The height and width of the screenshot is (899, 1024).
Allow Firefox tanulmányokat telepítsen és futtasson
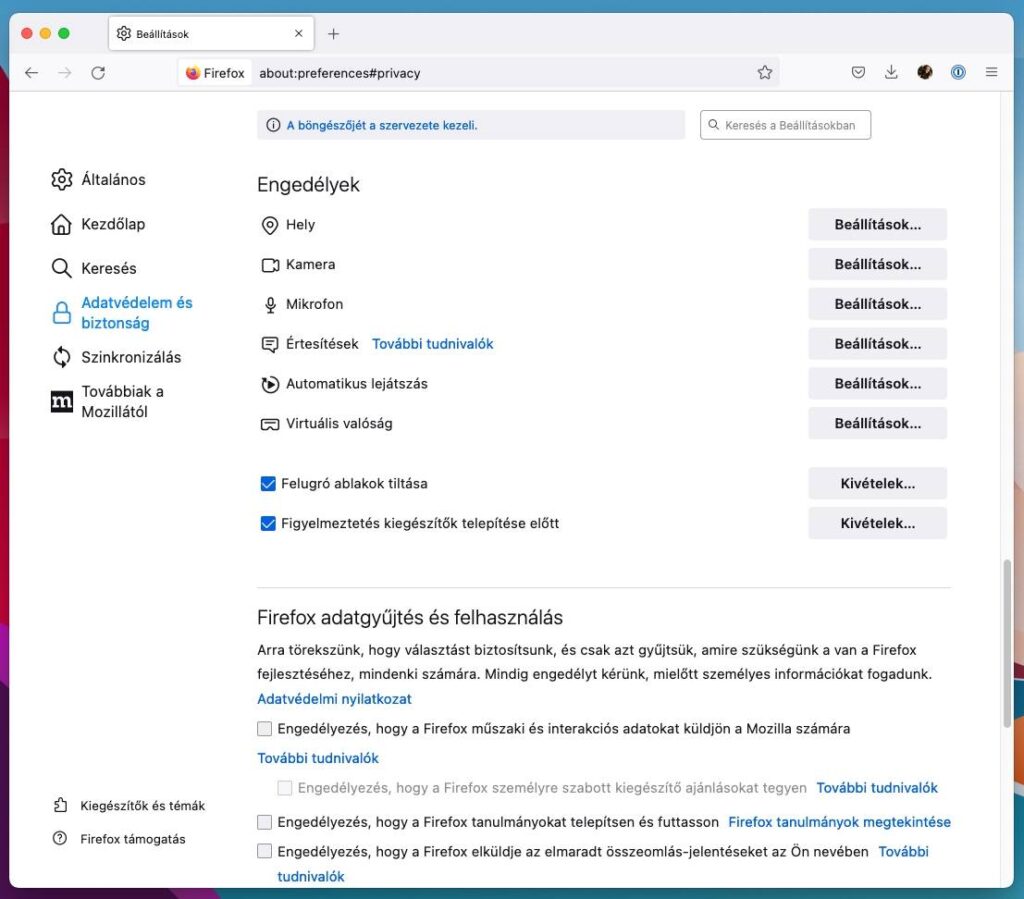click(264, 822)
